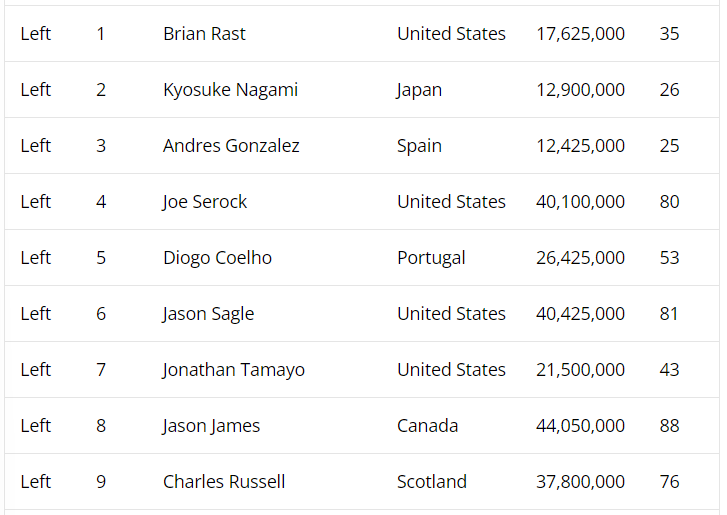This screenshot has height=515, width=727.
Task: Click the Portugal country cell
Action: point(431,258)
